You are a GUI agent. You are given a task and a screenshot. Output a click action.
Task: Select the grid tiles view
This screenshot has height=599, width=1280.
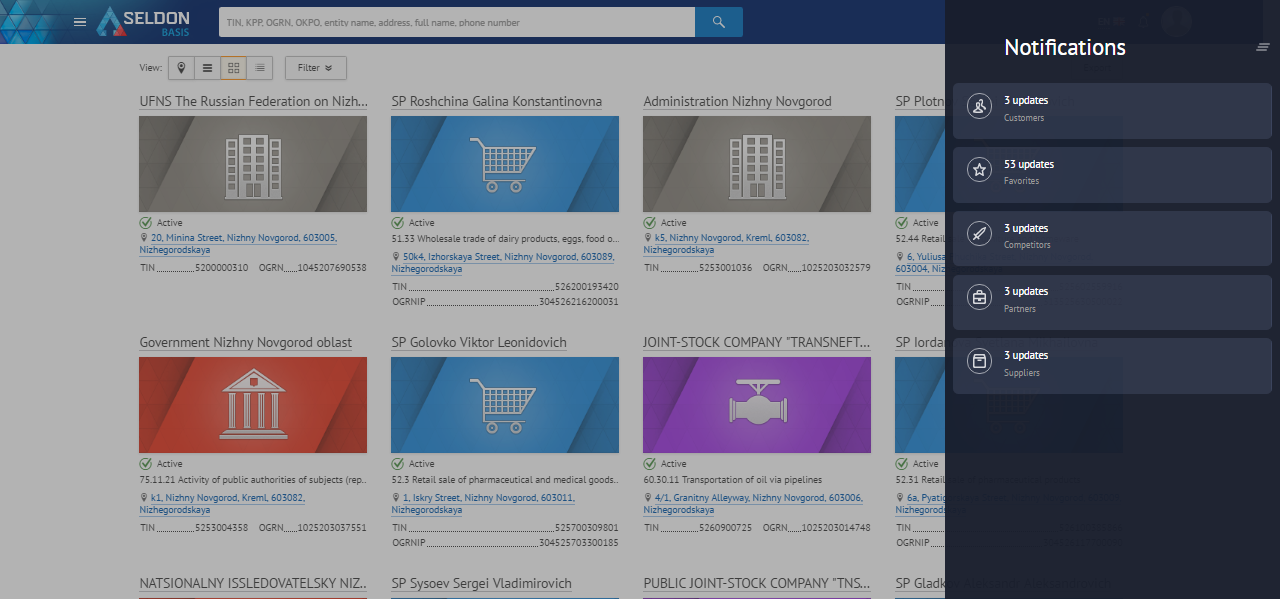[x=233, y=68]
